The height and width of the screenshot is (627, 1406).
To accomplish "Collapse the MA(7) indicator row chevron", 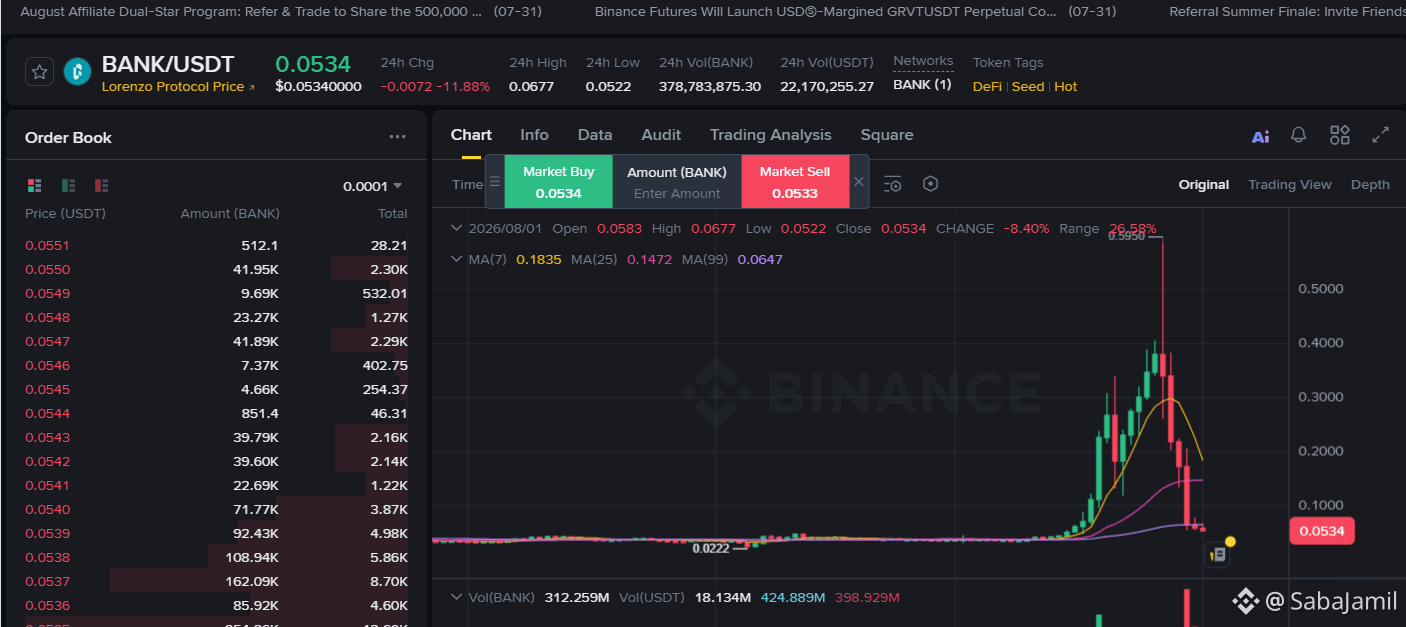I will coord(456,259).
